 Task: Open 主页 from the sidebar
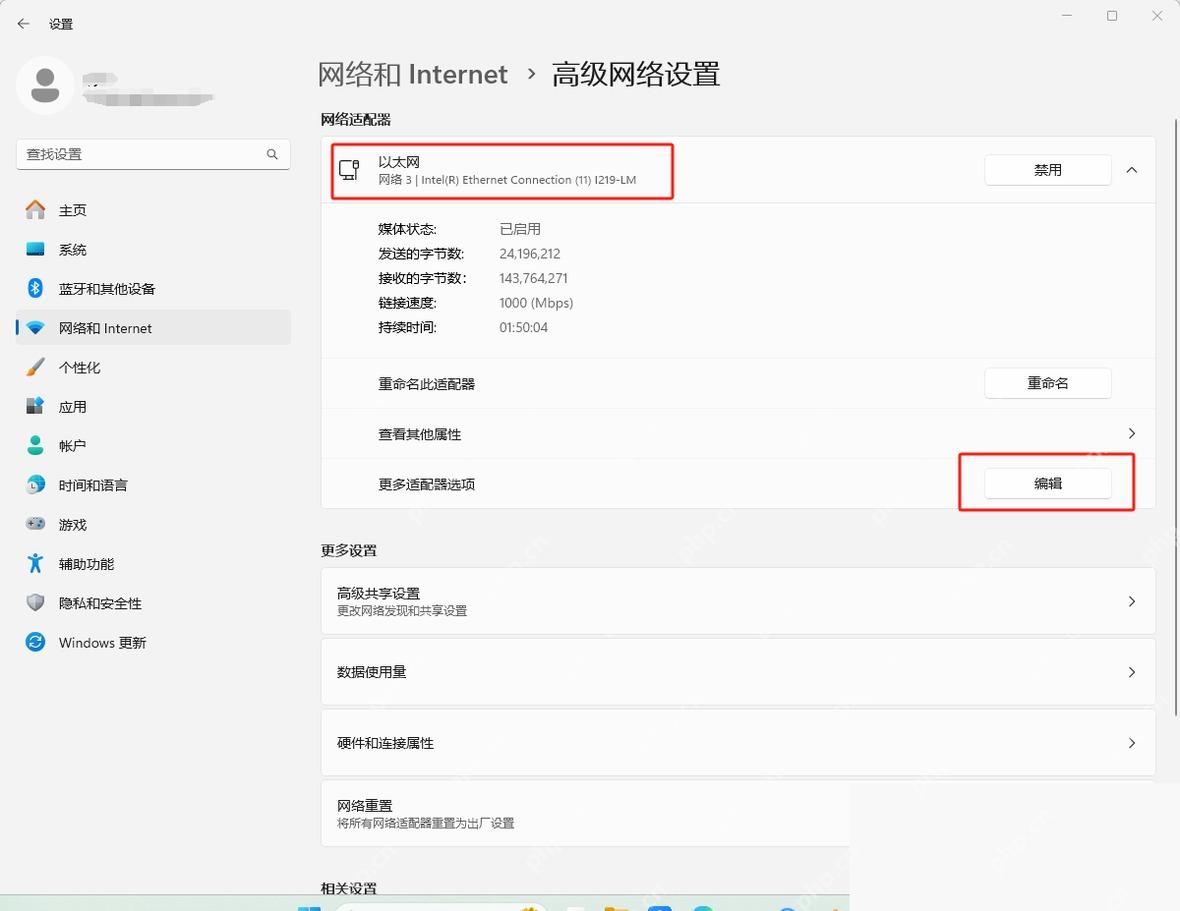153,210
